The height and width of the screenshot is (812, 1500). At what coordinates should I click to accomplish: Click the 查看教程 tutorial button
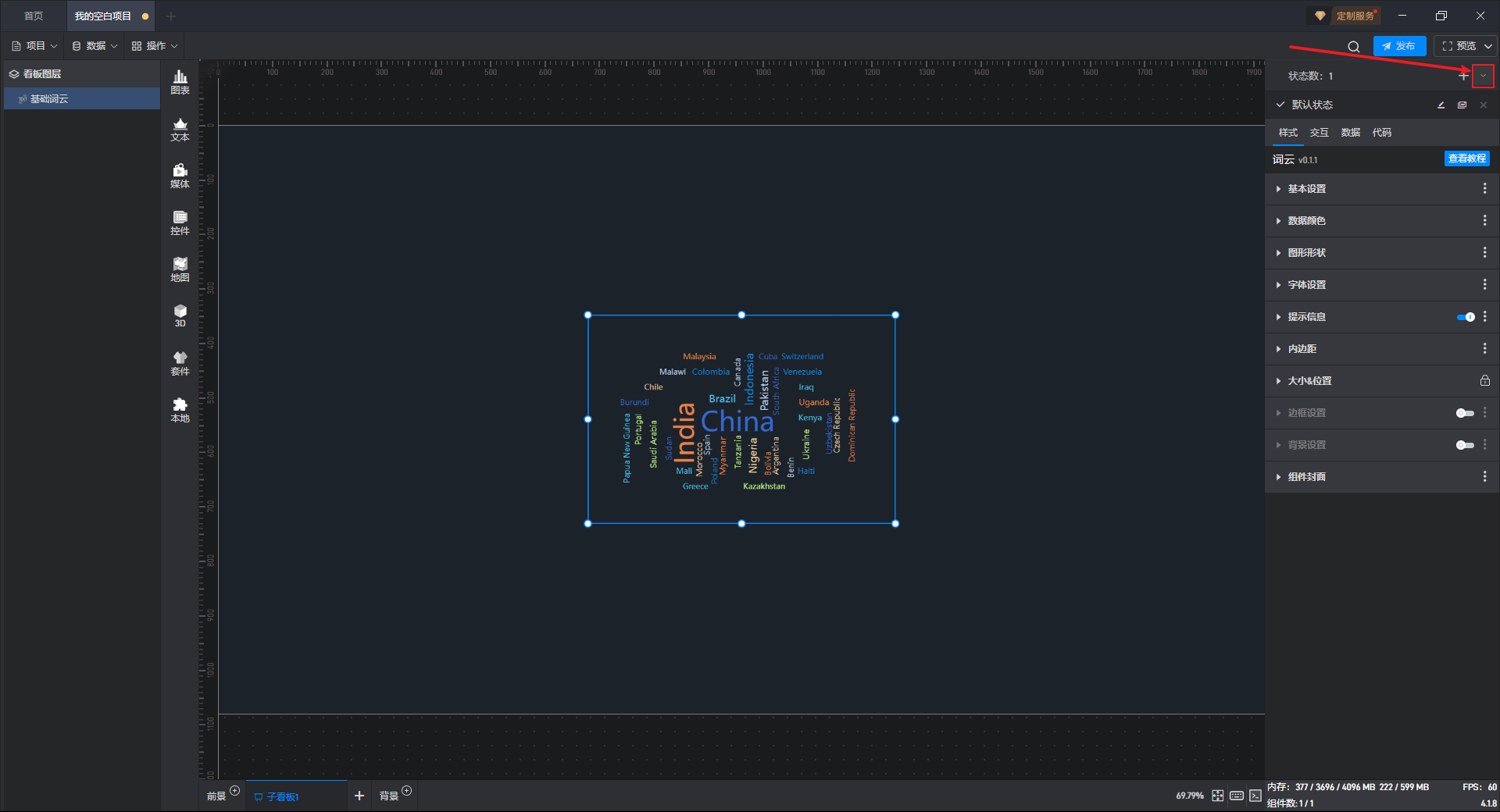point(1466,158)
